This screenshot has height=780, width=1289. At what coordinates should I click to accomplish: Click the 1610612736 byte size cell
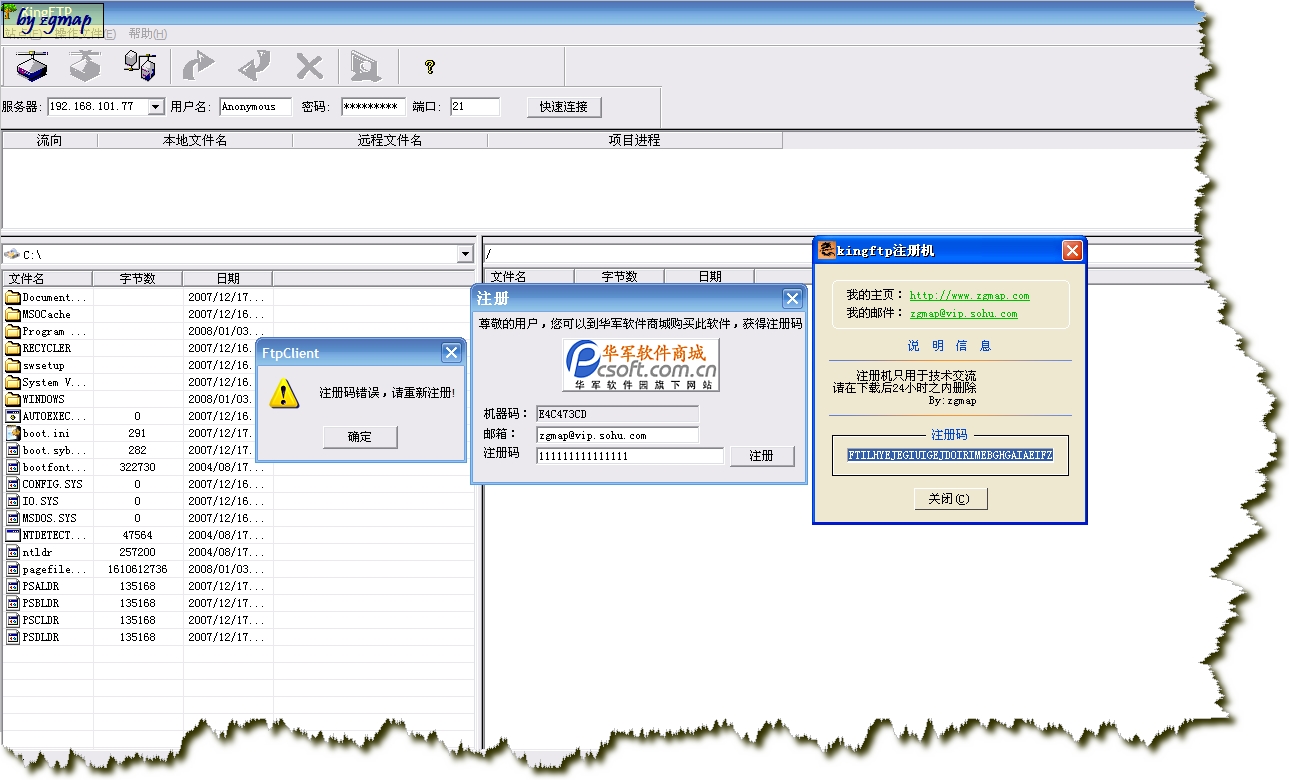click(137, 569)
